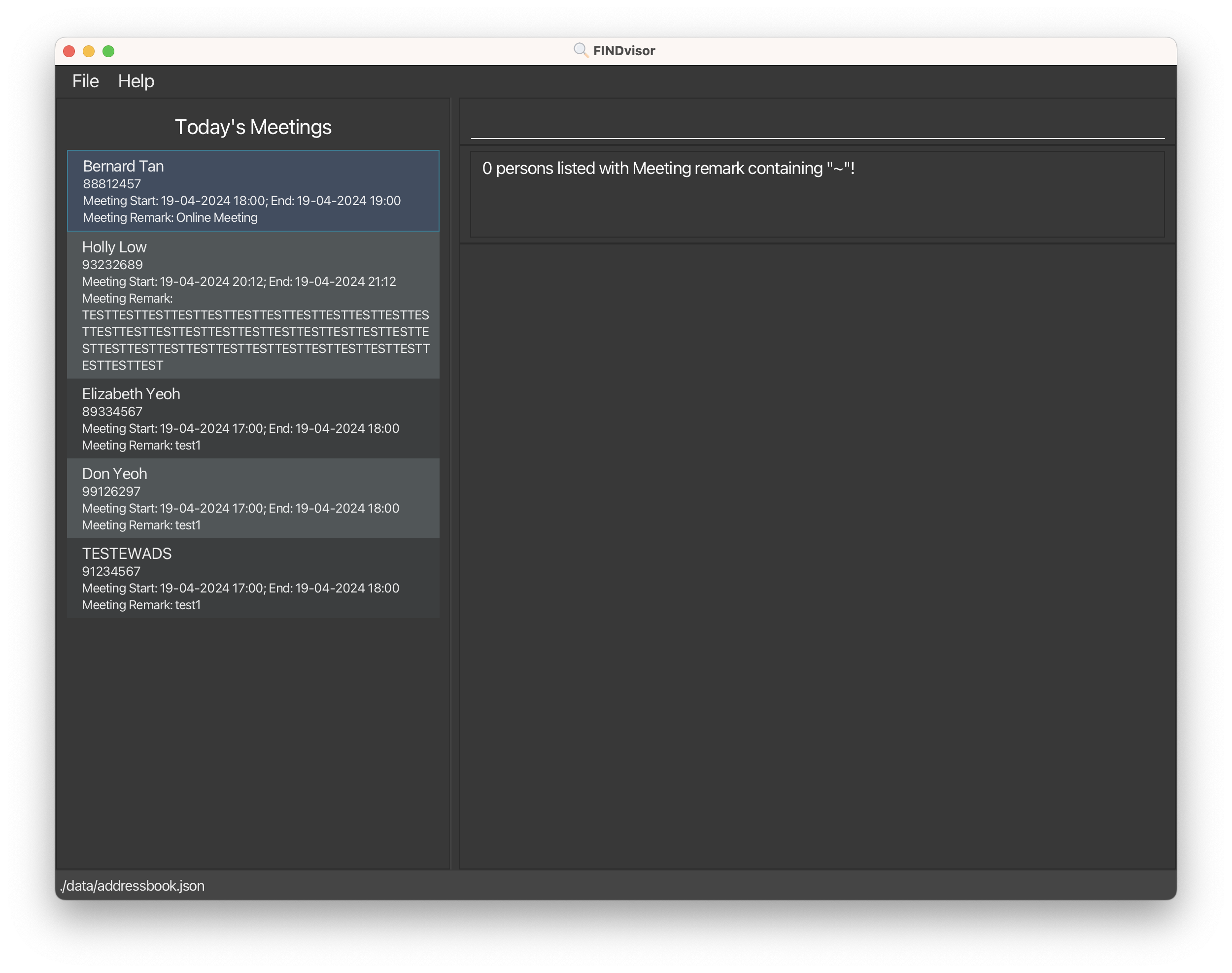Select Elizabeth Yeoh meeting card
This screenshot has height=973, width=1232.
coord(253,418)
